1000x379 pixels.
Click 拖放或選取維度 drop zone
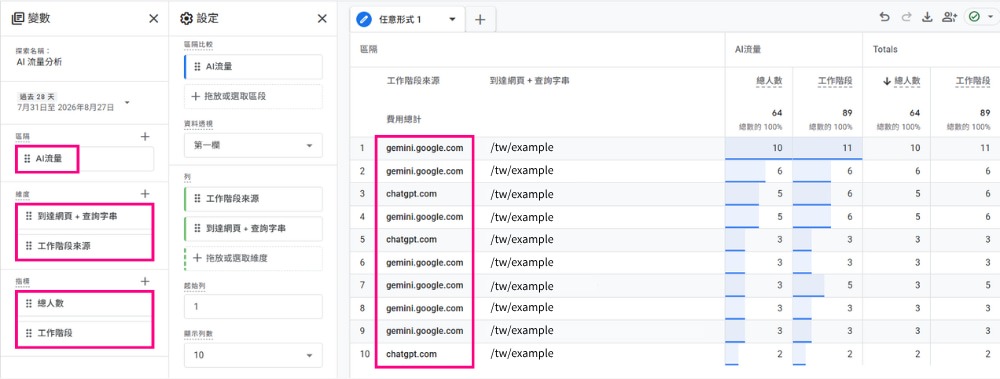point(253,258)
